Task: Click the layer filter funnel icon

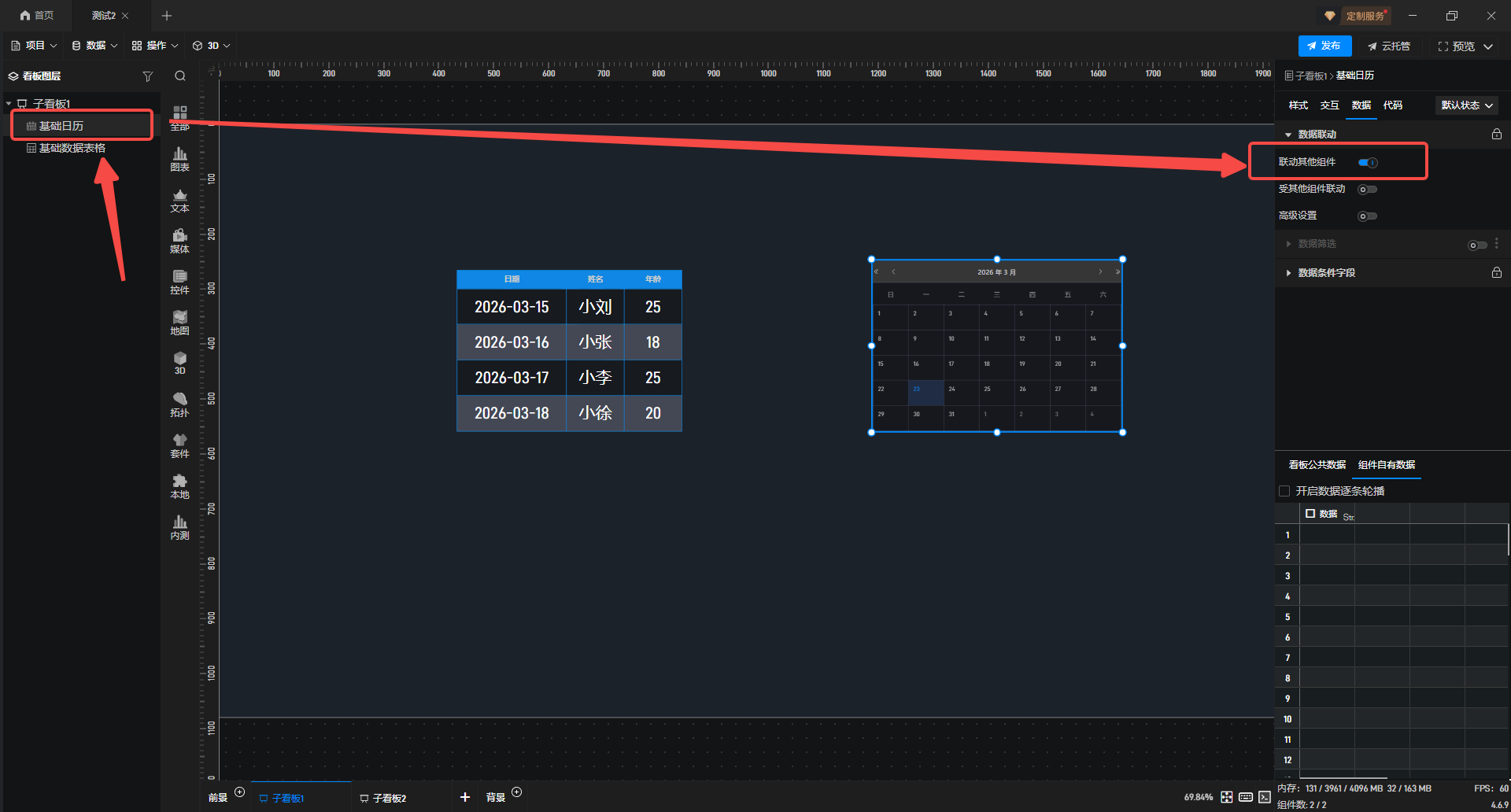Action: (147, 76)
